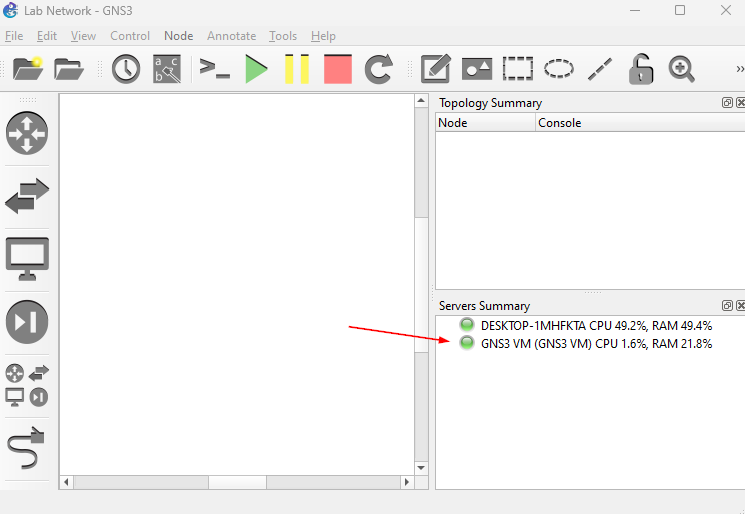Open the Edit menu
Viewport: 745px width, 514px height.
click(47, 36)
